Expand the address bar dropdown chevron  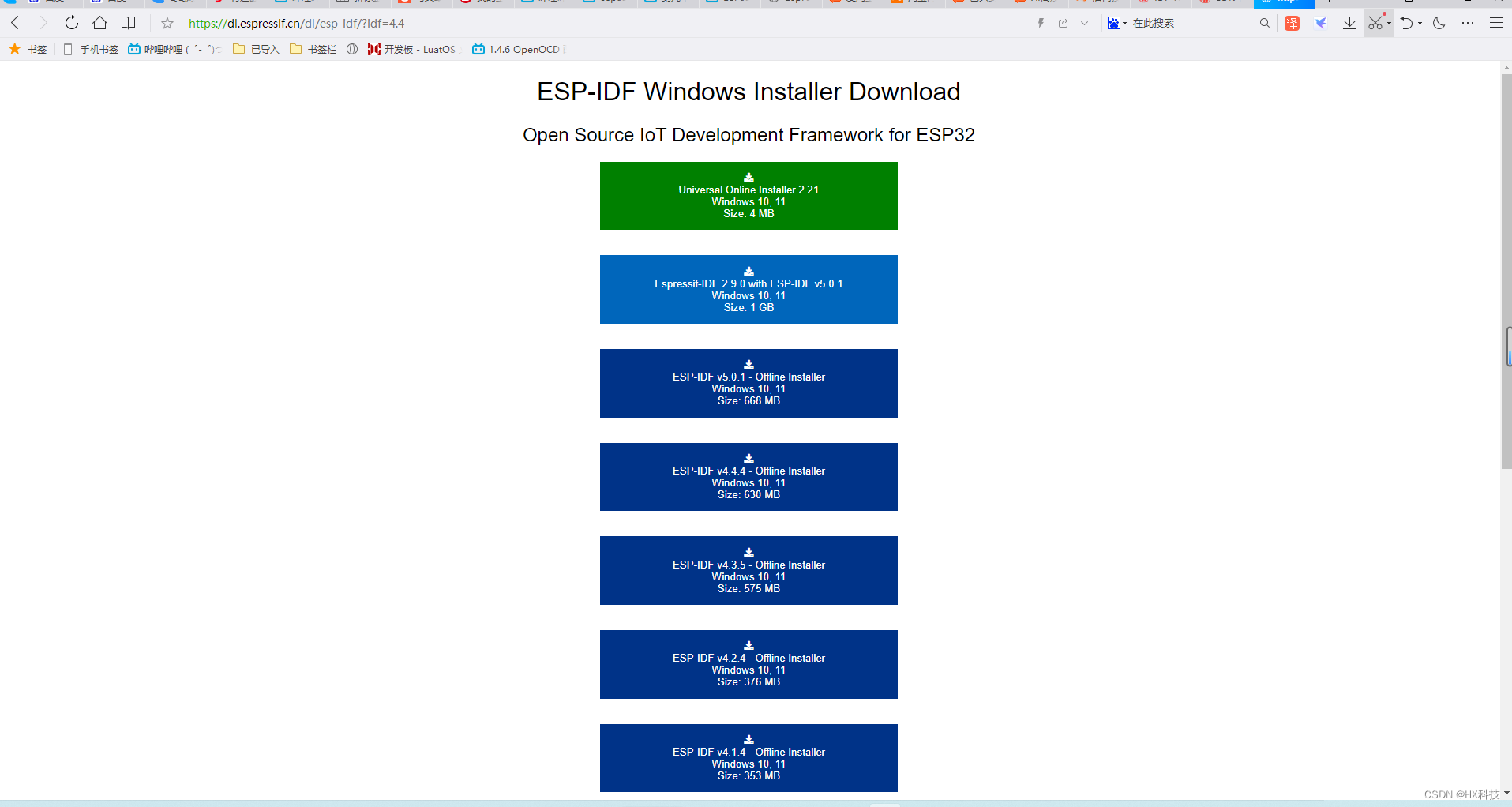click(x=1085, y=23)
